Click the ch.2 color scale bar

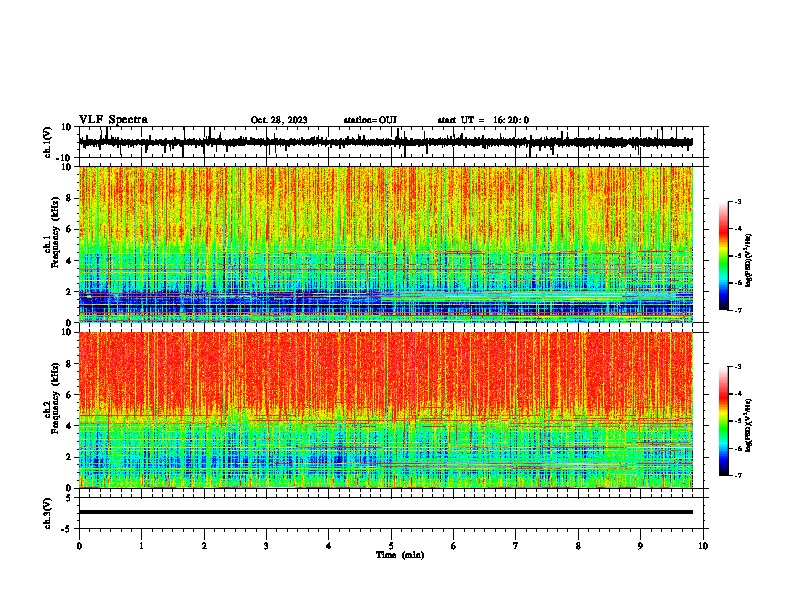[x=723, y=421]
